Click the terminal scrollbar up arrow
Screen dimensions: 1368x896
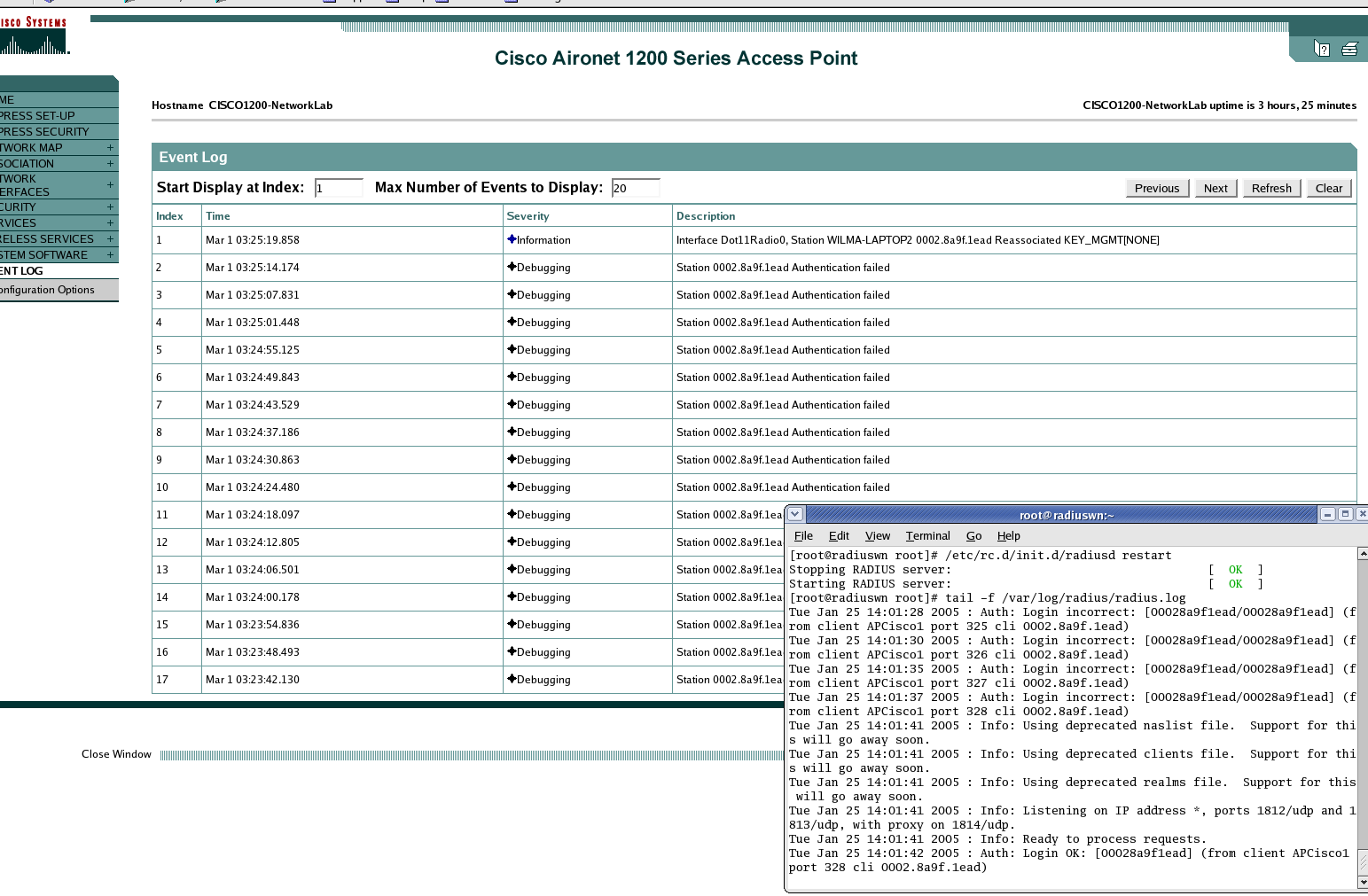pyautogui.click(x=1363, y=553)
